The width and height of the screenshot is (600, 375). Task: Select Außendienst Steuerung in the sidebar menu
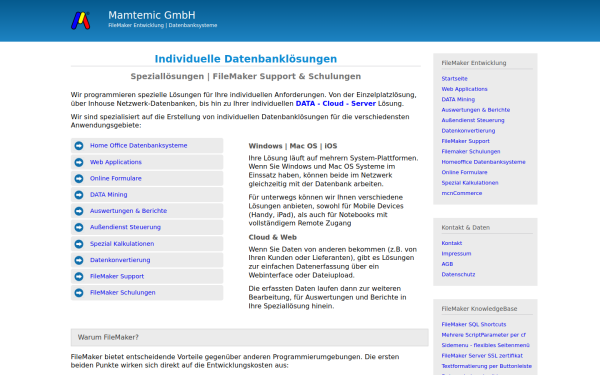473,120
